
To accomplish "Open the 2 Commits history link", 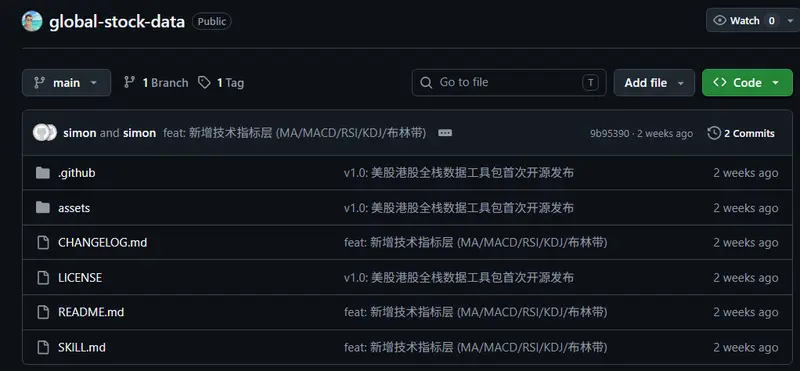I will [749, 133].
